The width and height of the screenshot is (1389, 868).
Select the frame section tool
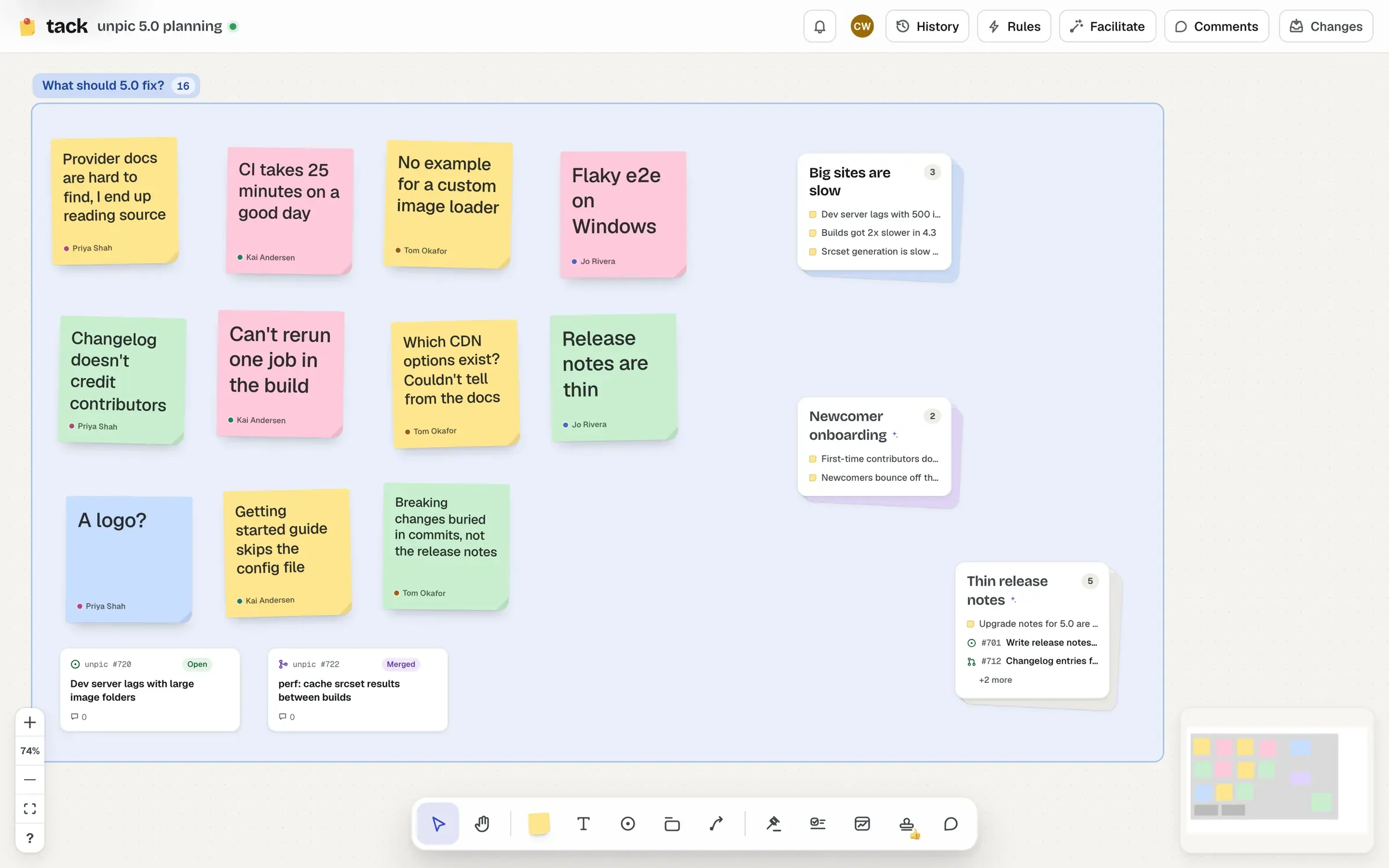[672, 823]
